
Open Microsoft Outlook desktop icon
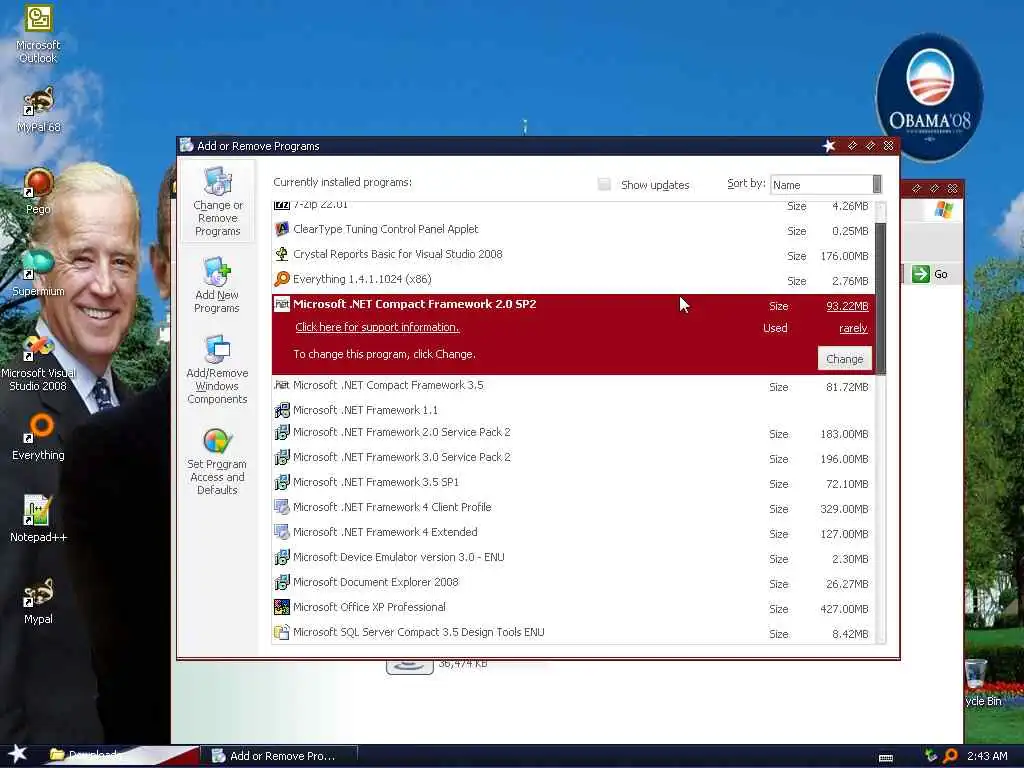pyautogui.click(x=38, y=34)
